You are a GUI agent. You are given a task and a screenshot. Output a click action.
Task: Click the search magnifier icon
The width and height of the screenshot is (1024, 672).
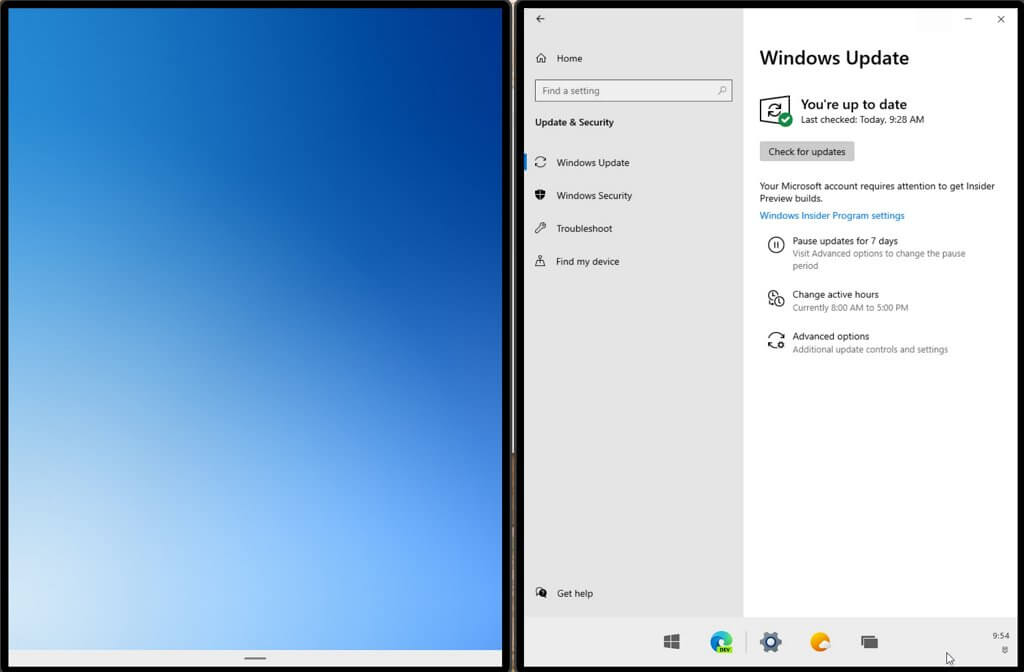click(722, 91)
